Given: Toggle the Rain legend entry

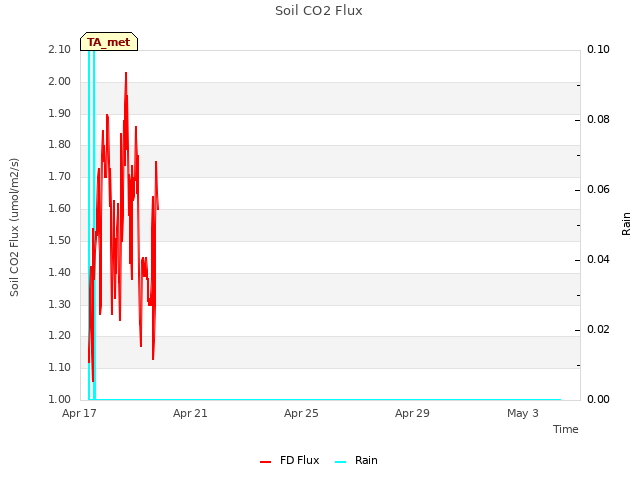Looking at the screenshot, I should point(356,460).
